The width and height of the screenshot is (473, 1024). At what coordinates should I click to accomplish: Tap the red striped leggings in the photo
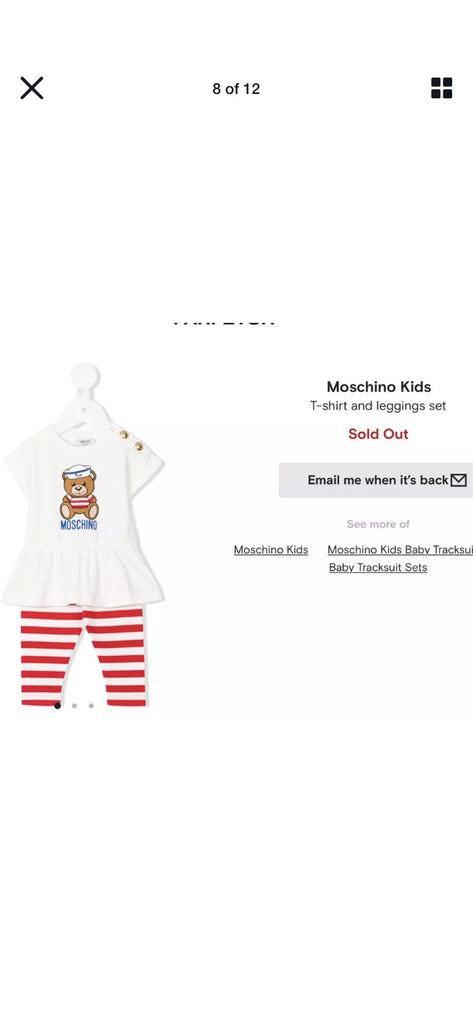(83, 656)
